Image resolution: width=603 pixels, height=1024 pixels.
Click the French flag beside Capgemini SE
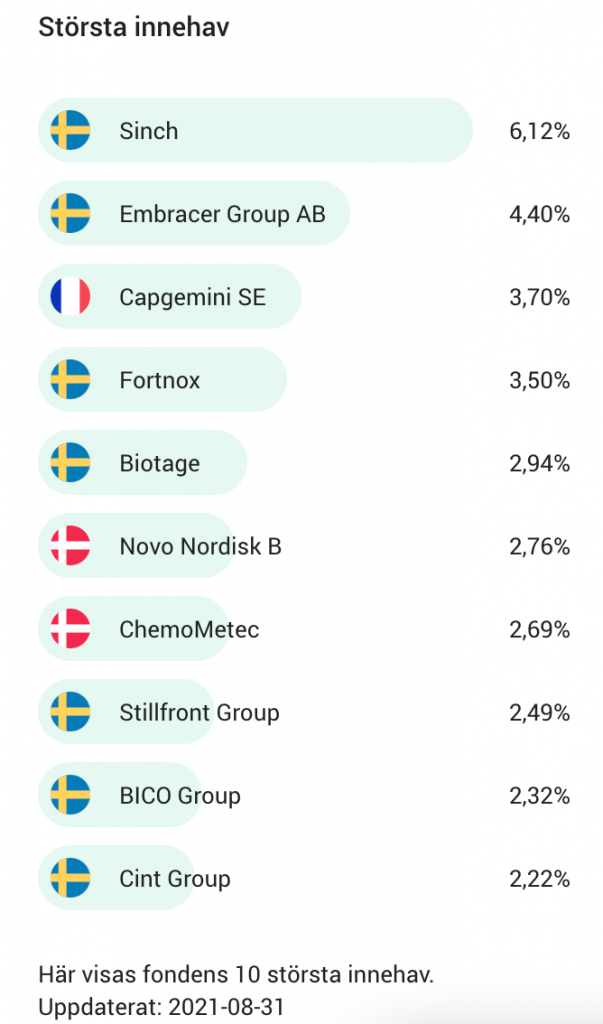click(70, 297)
